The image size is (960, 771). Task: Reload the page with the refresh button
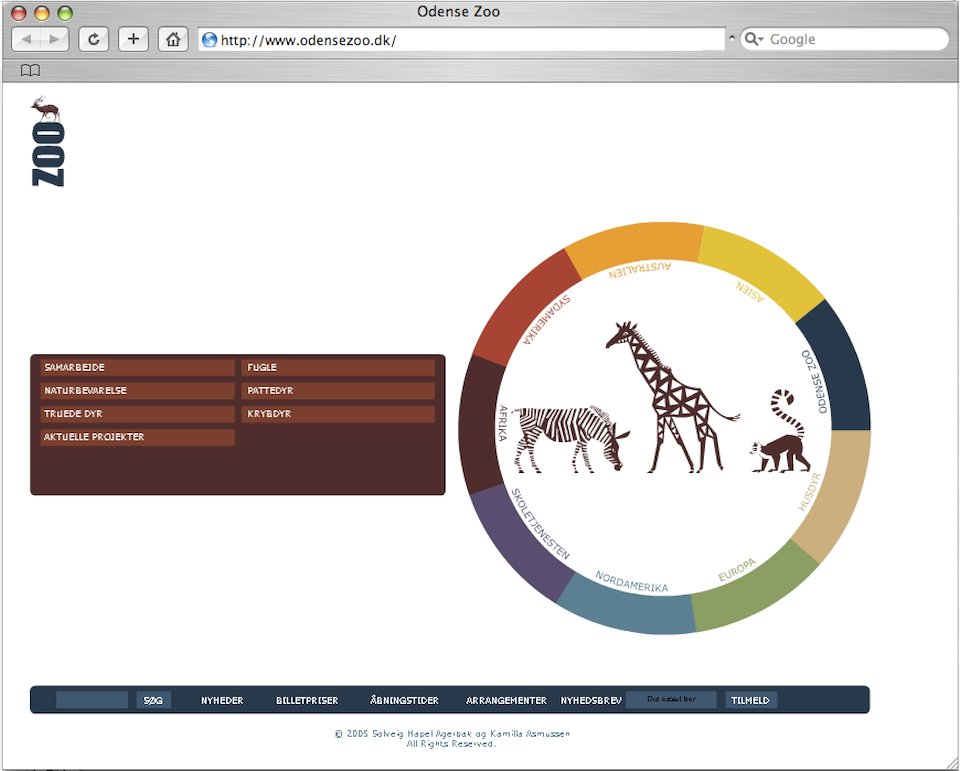coord(94,40)
